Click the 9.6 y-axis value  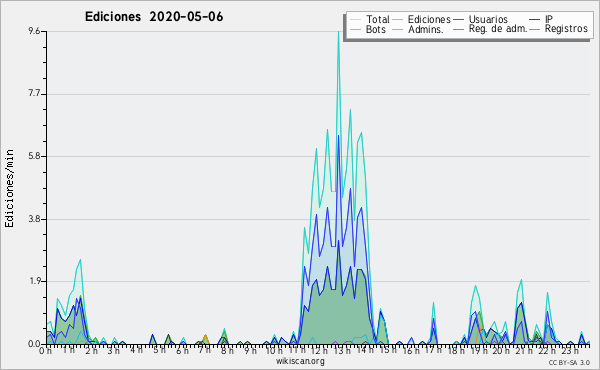(x=34, y=31)
